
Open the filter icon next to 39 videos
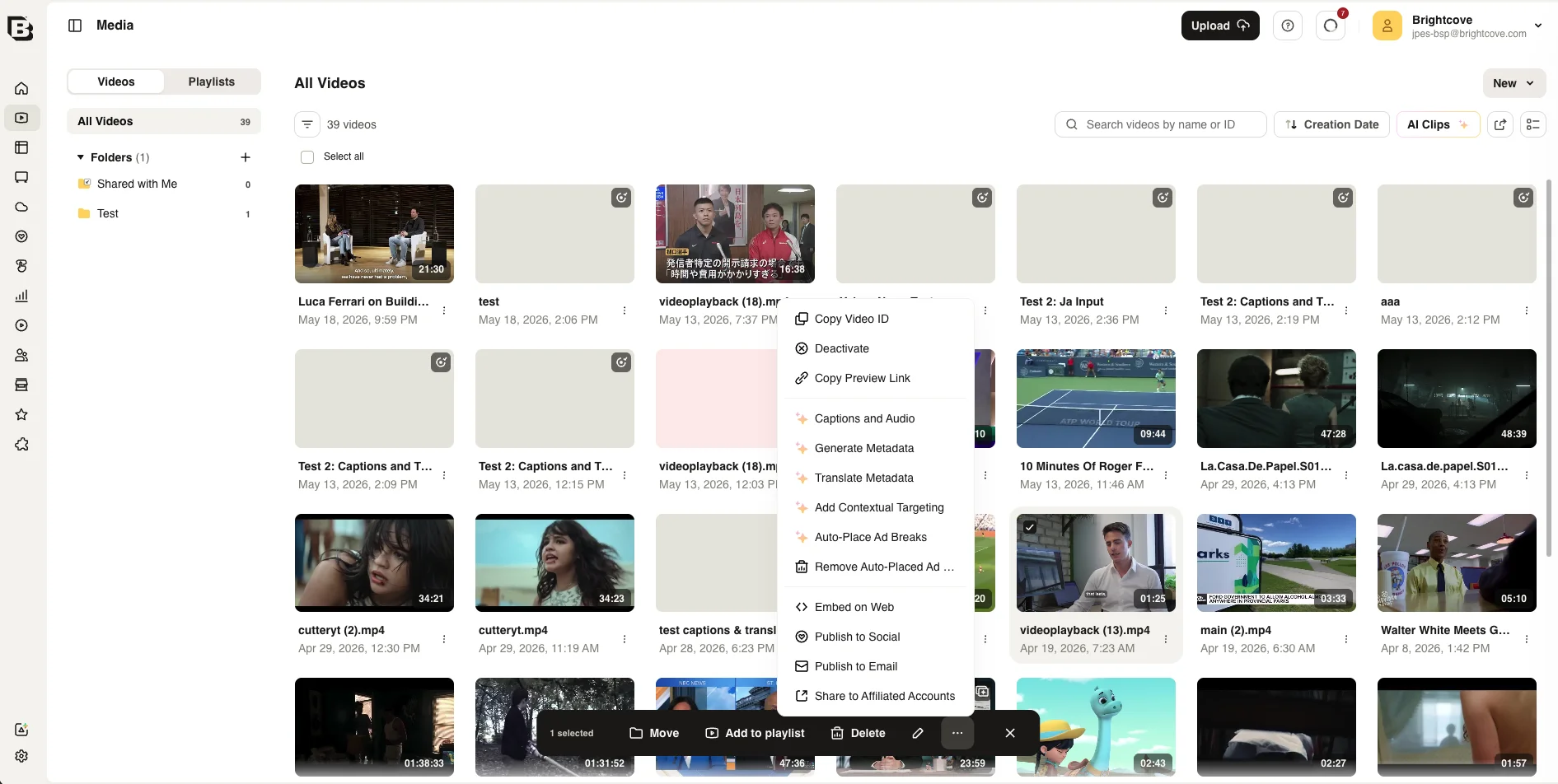click(x=307, y=124)
